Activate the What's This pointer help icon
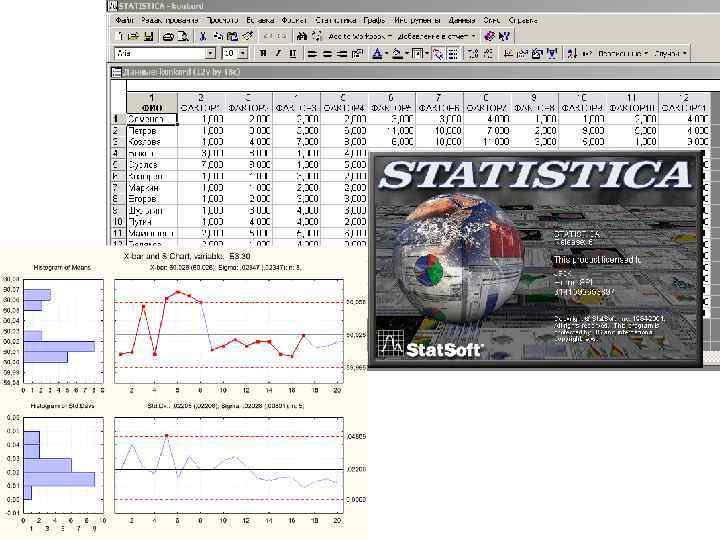The height and width of the screenshot is (540, 720). tap(504, 36)
